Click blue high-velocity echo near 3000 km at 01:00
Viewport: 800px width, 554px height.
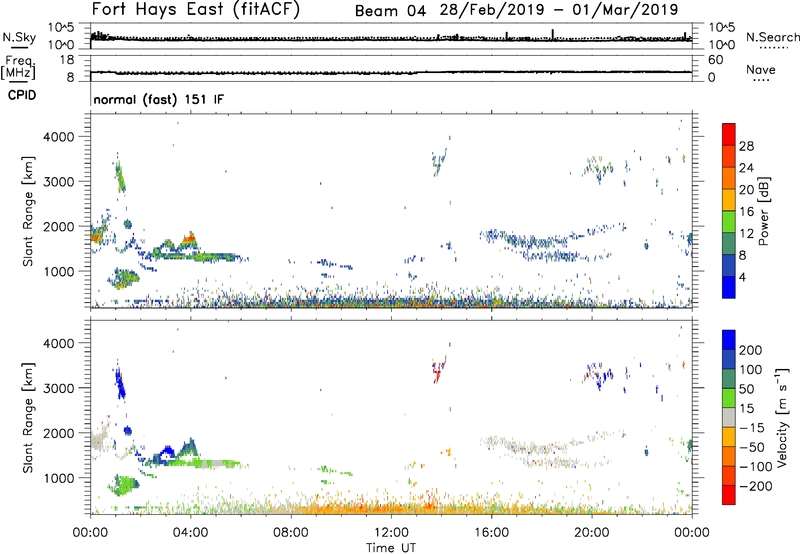pyautogui.click(x=119, y=384)
